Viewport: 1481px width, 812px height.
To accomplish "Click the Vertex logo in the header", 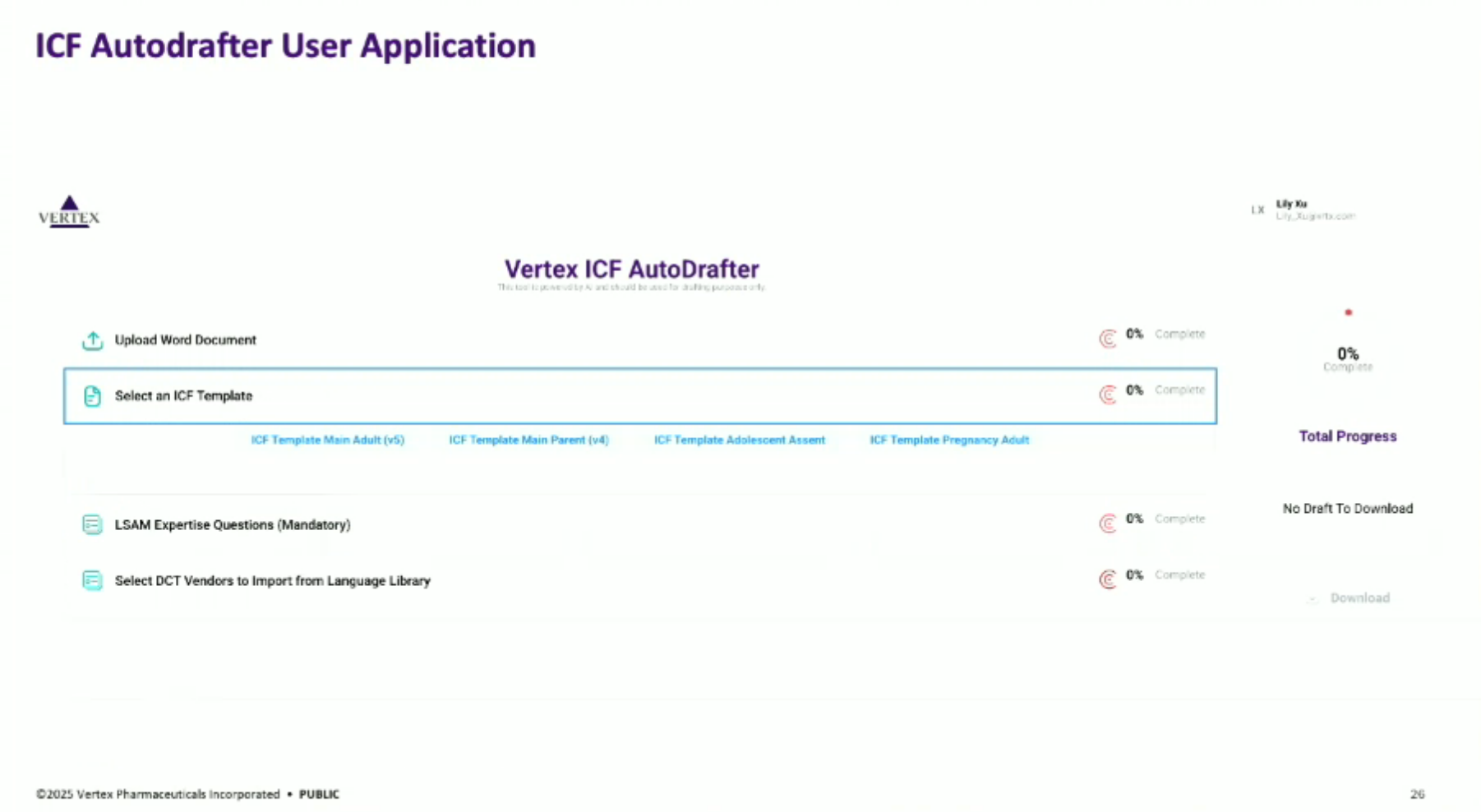I will tap(69, 212).
